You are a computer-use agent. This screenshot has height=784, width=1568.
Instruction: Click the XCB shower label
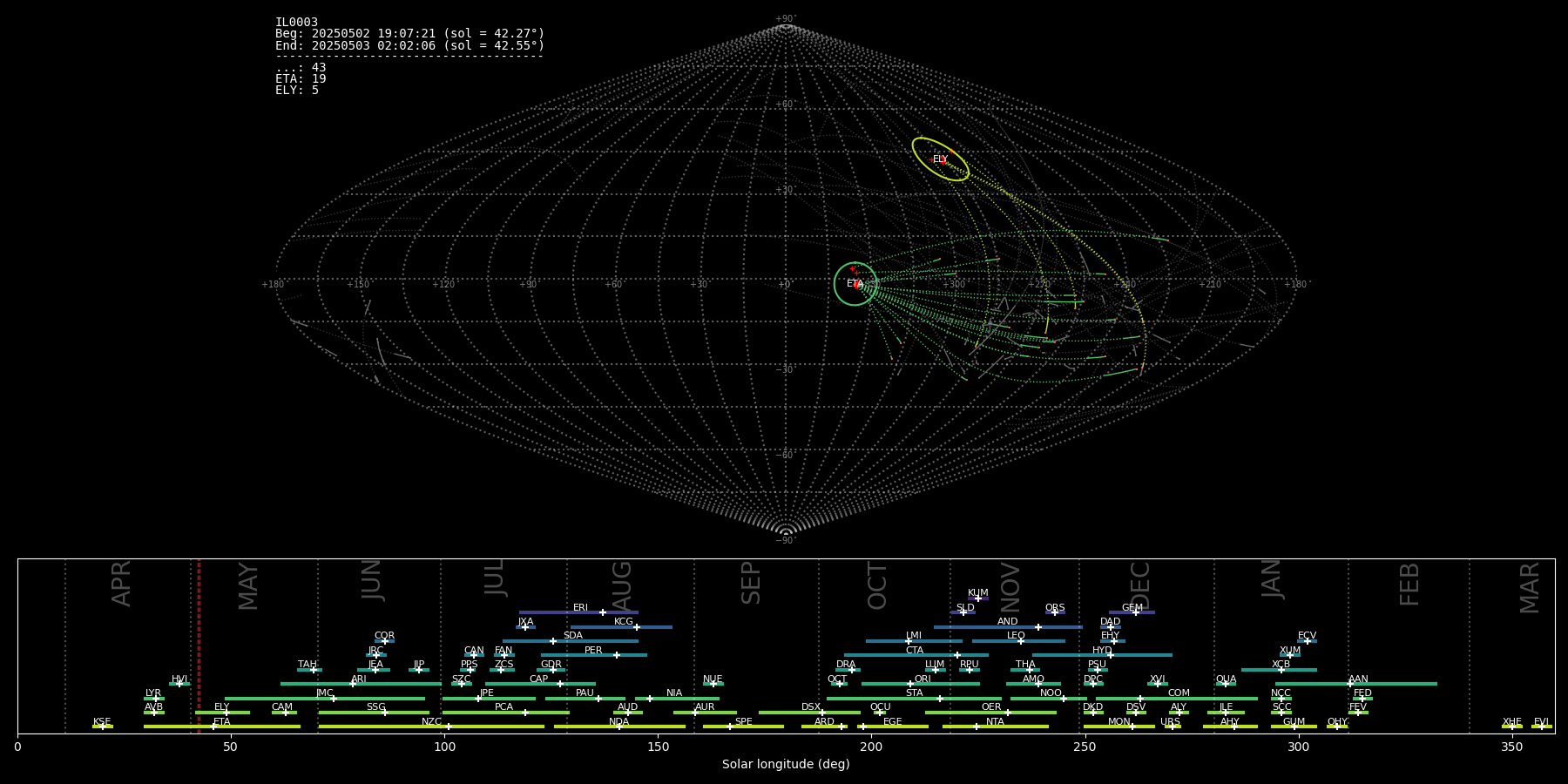pyautogui.click(x=1281, y=665)
